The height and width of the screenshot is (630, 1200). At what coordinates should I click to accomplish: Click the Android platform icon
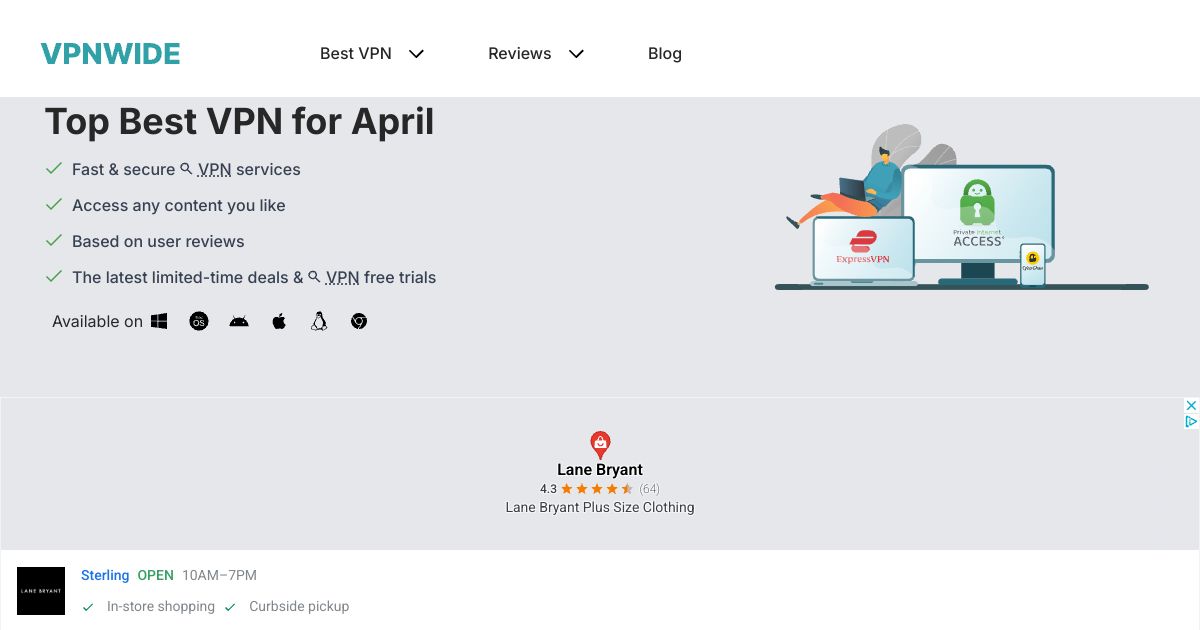tap(239, 321)
